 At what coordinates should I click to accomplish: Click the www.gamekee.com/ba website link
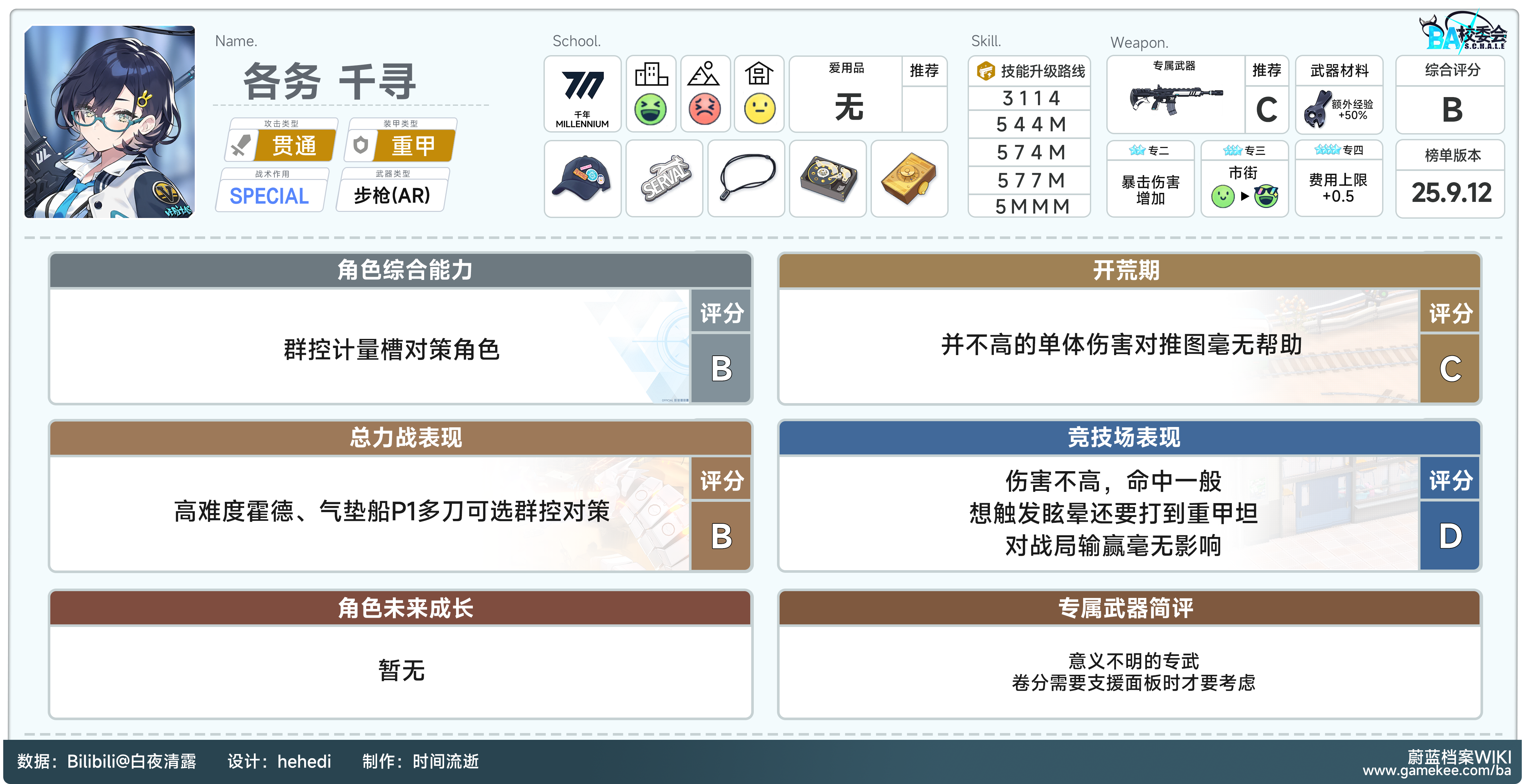(x=1437, y=770)
